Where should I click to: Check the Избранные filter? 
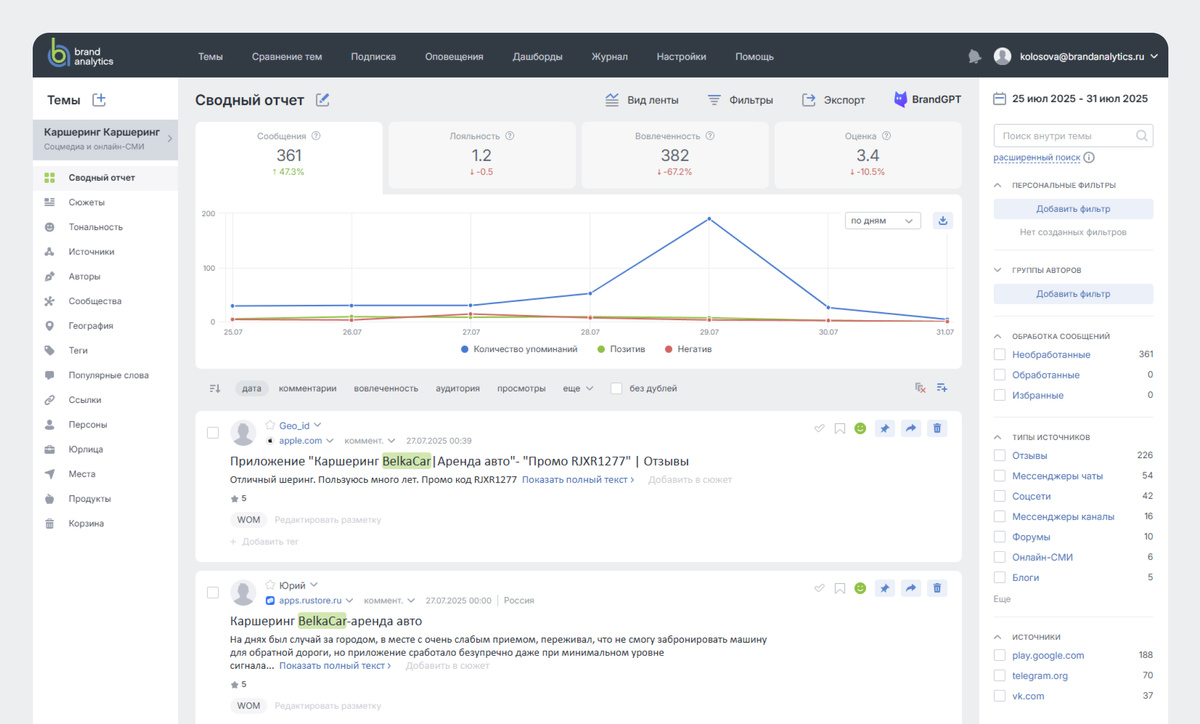tap(1000, 395)
